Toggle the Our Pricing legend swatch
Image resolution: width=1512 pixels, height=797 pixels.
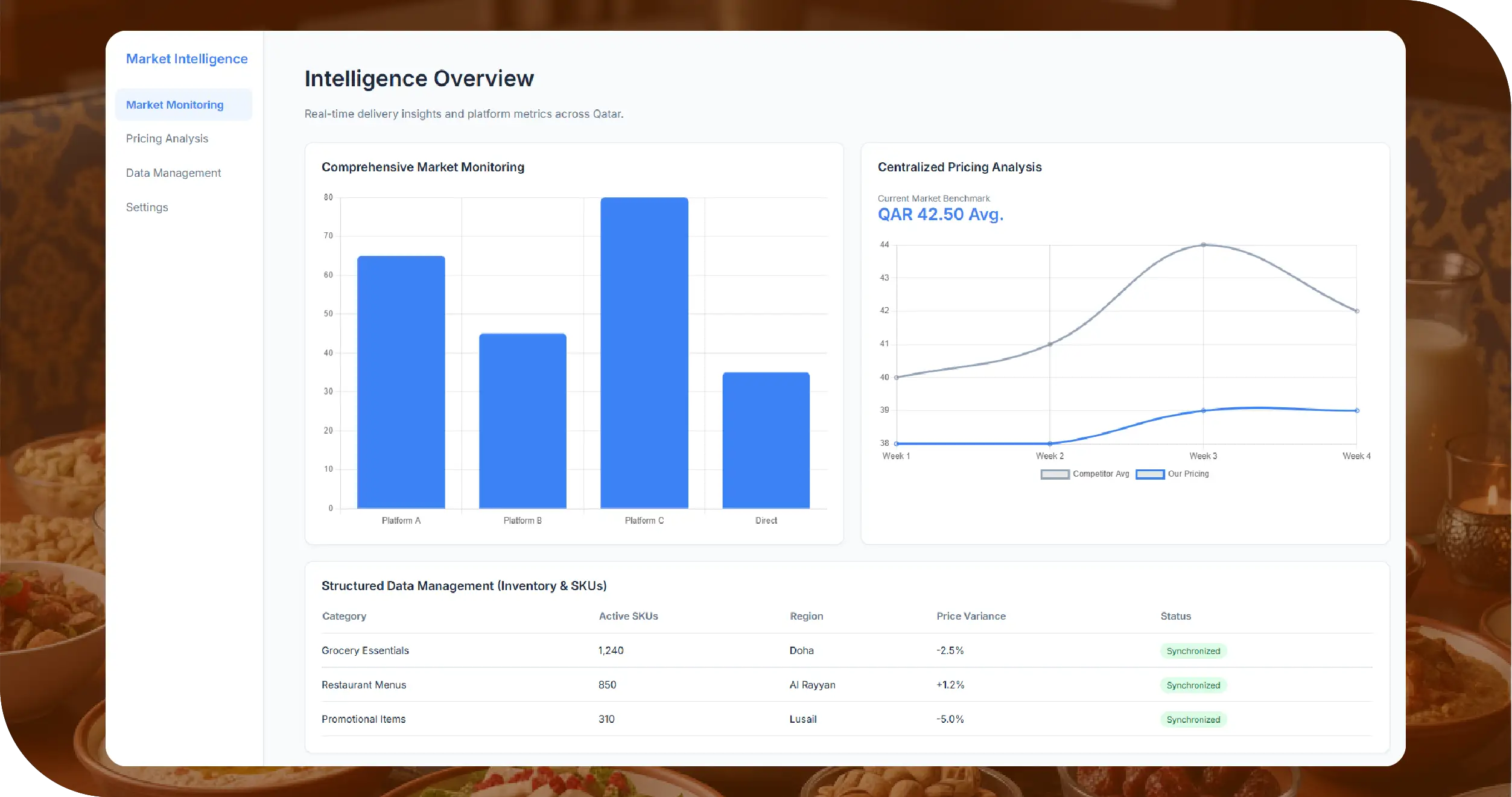pos(1149,474)
